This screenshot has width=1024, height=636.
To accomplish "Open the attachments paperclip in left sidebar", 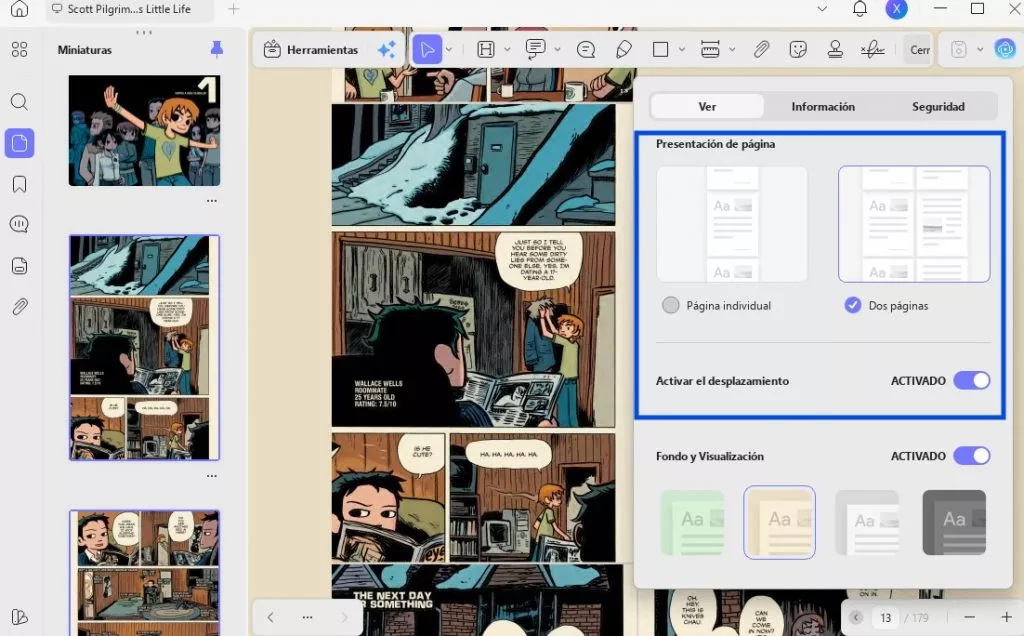I will (x=20, y=306).
